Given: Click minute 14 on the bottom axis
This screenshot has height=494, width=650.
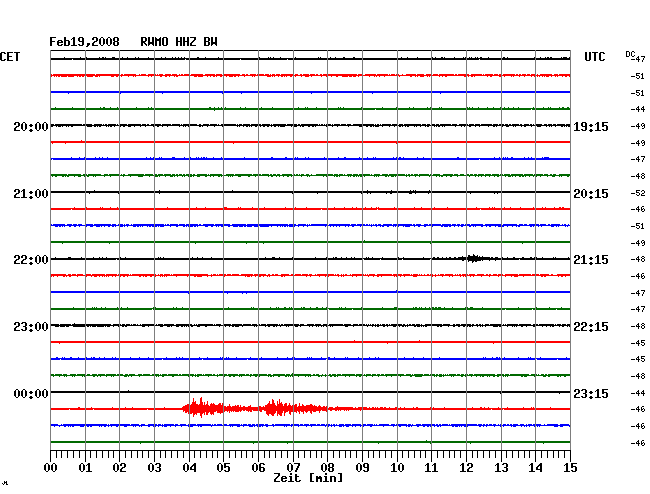Looking at the screenshot, I should click(535, 467).
